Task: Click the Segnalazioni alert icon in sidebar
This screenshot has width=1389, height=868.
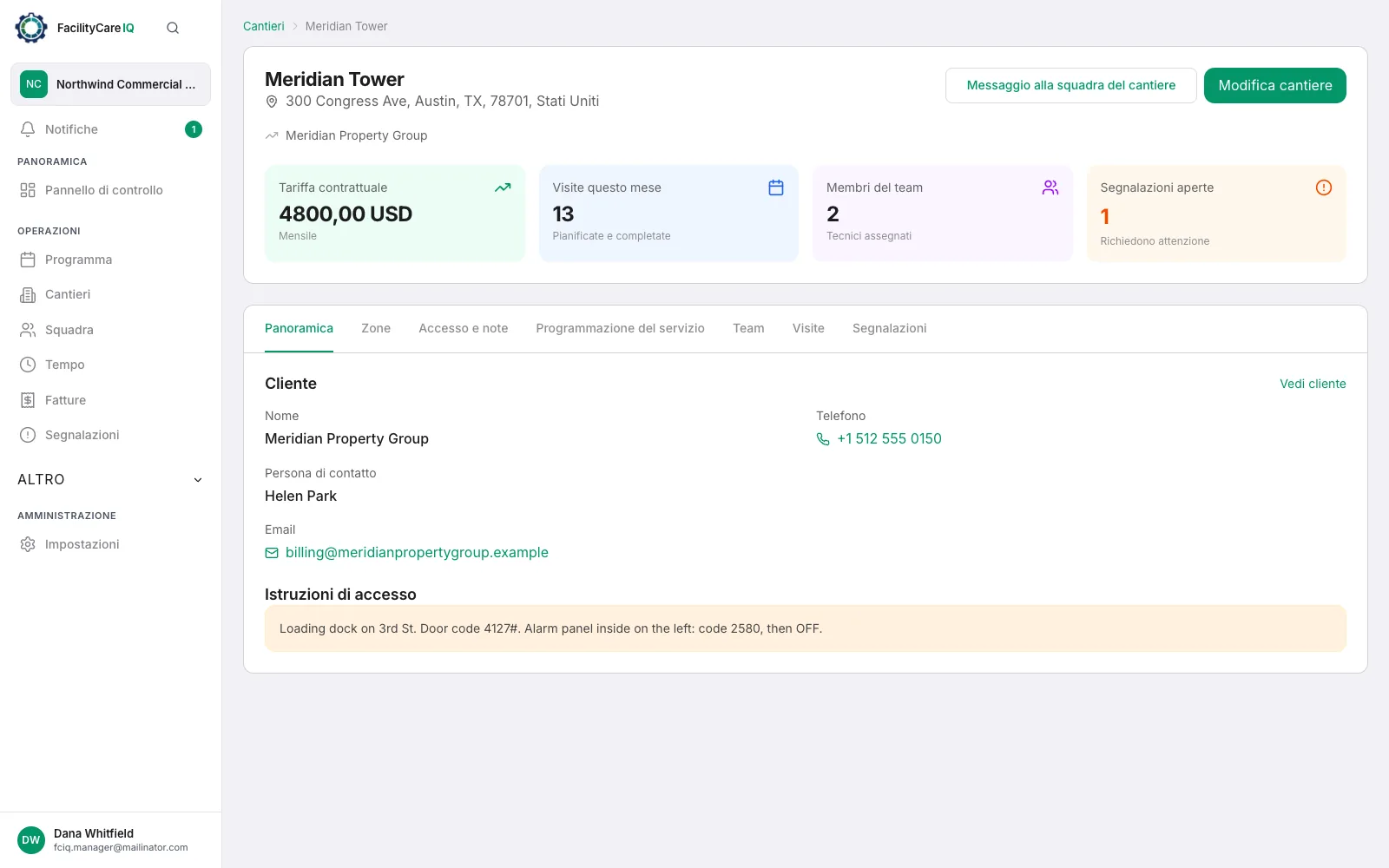Action: [28, 435]
